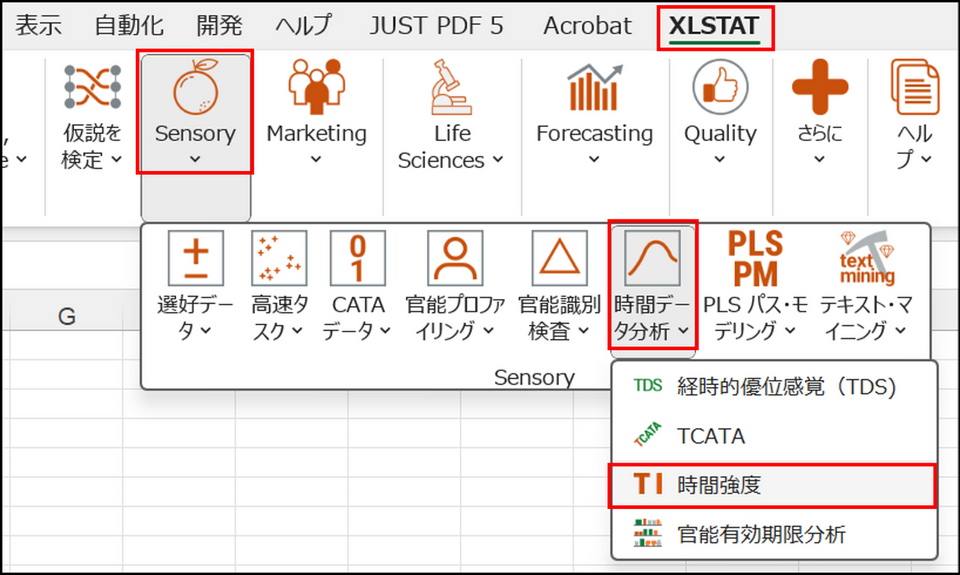The width and height of the screenshot is (960, 575).
Task: Click the Quality thumbs-up icon
Action: (720, 87)
